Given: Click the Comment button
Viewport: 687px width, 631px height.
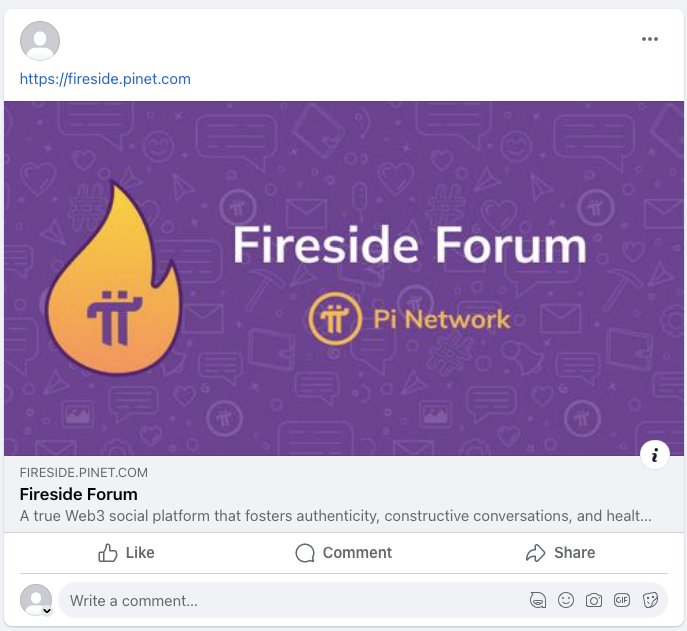Looking at the screenshot, I should point(343,553).
